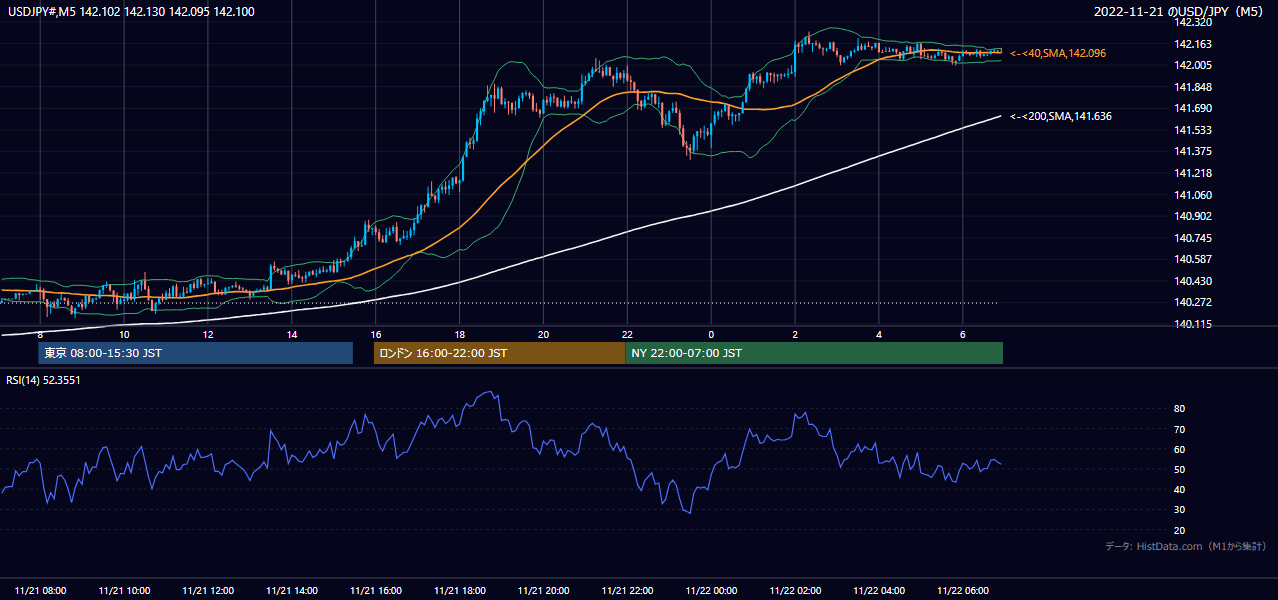Click the 11/22 00:00 time axis label
The image size is (1278, 600).
pyautogui.click(x=711, y=591)
